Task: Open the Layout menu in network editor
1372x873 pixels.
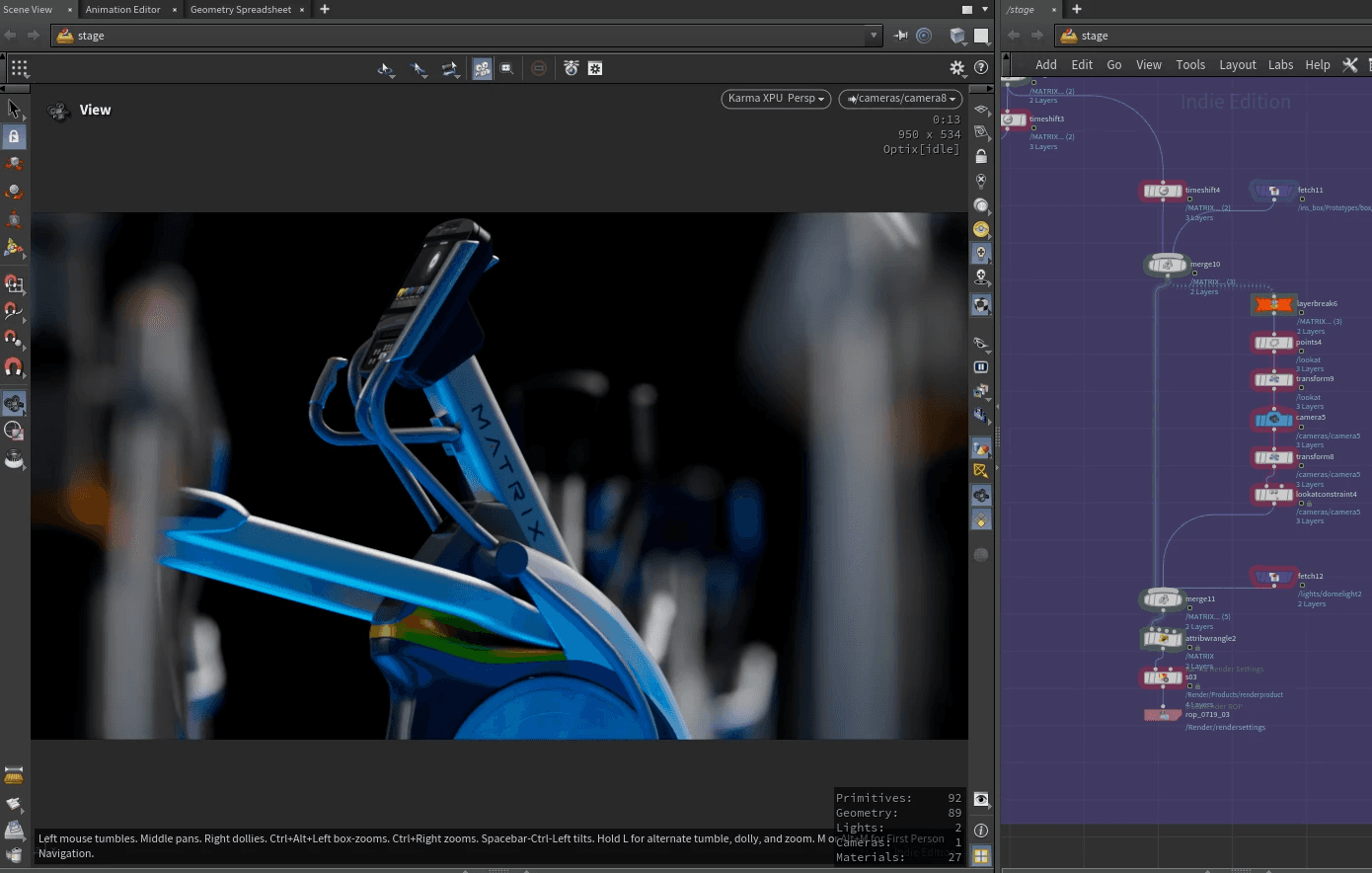Action: coord(1238,64)
